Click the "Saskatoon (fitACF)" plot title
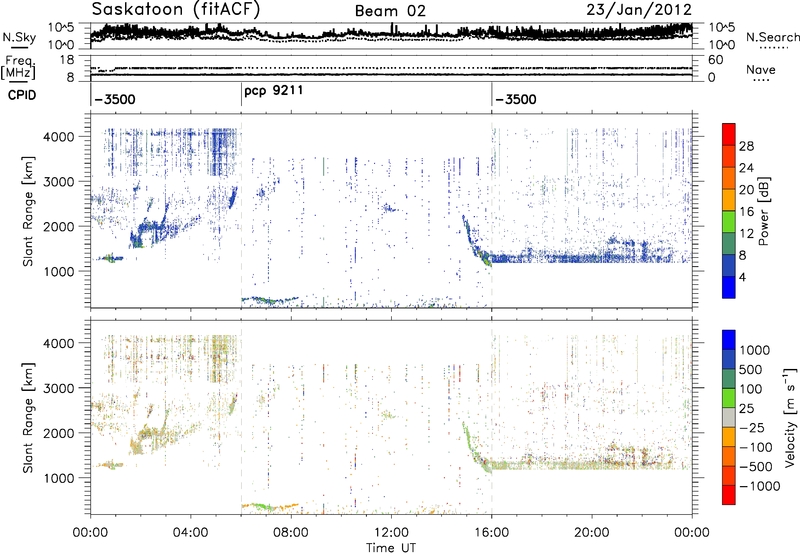This screenshot has width=800, height=554. (176, 9)
